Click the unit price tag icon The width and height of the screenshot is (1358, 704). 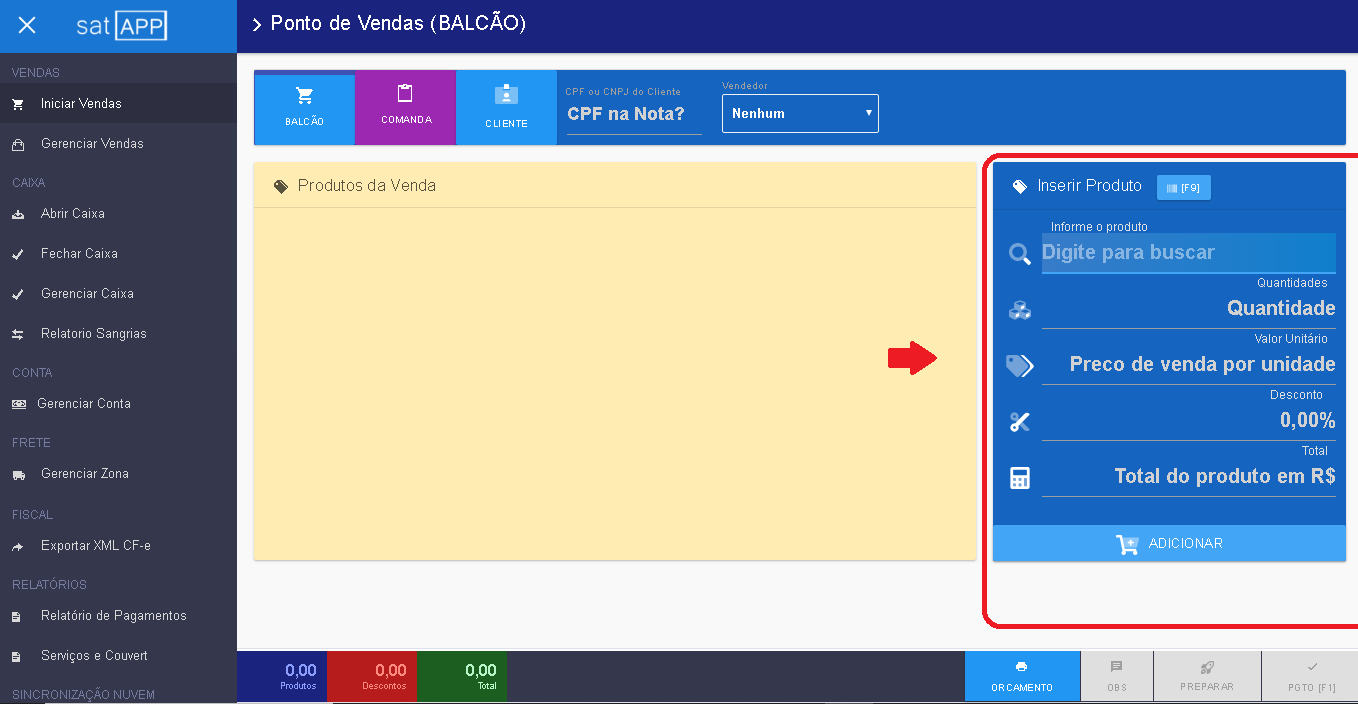[1019, 366]
